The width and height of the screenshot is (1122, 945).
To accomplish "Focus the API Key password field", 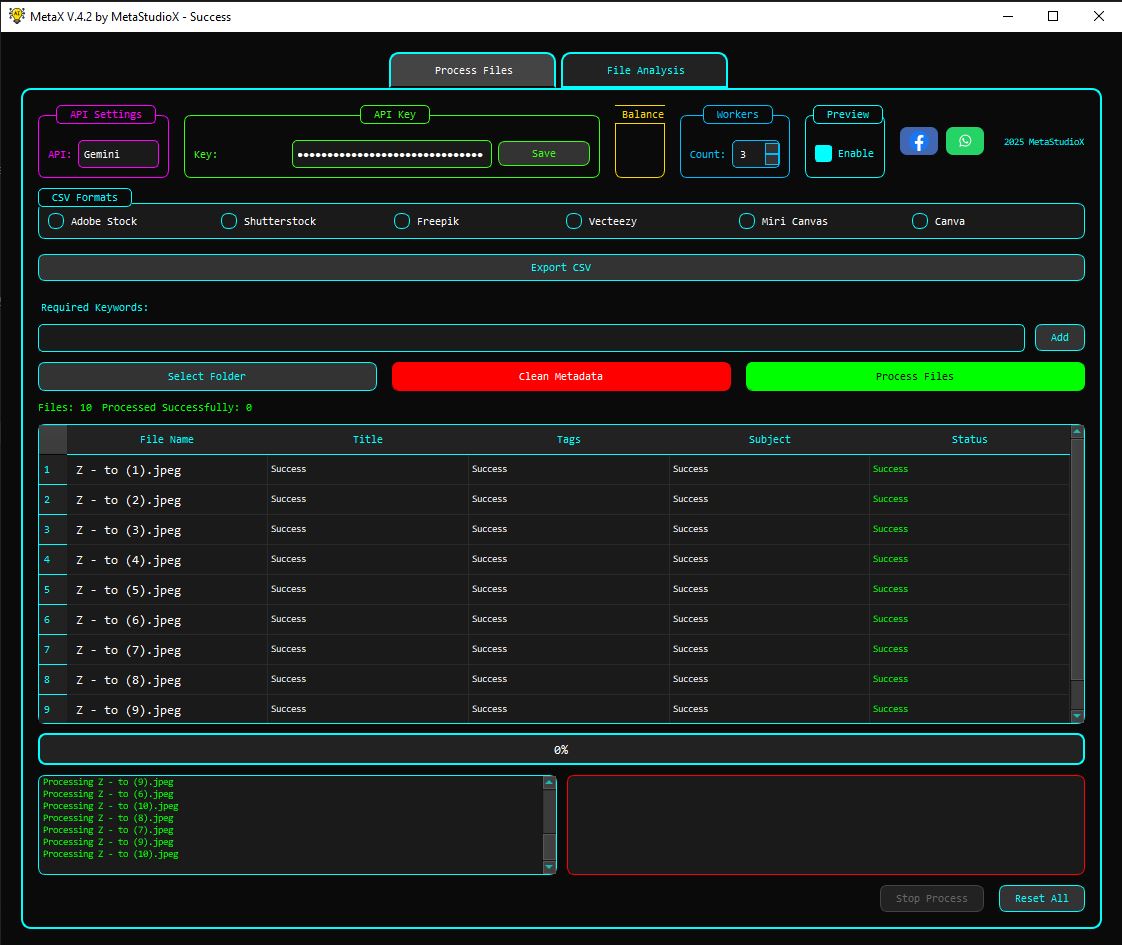I will point(391,154).
